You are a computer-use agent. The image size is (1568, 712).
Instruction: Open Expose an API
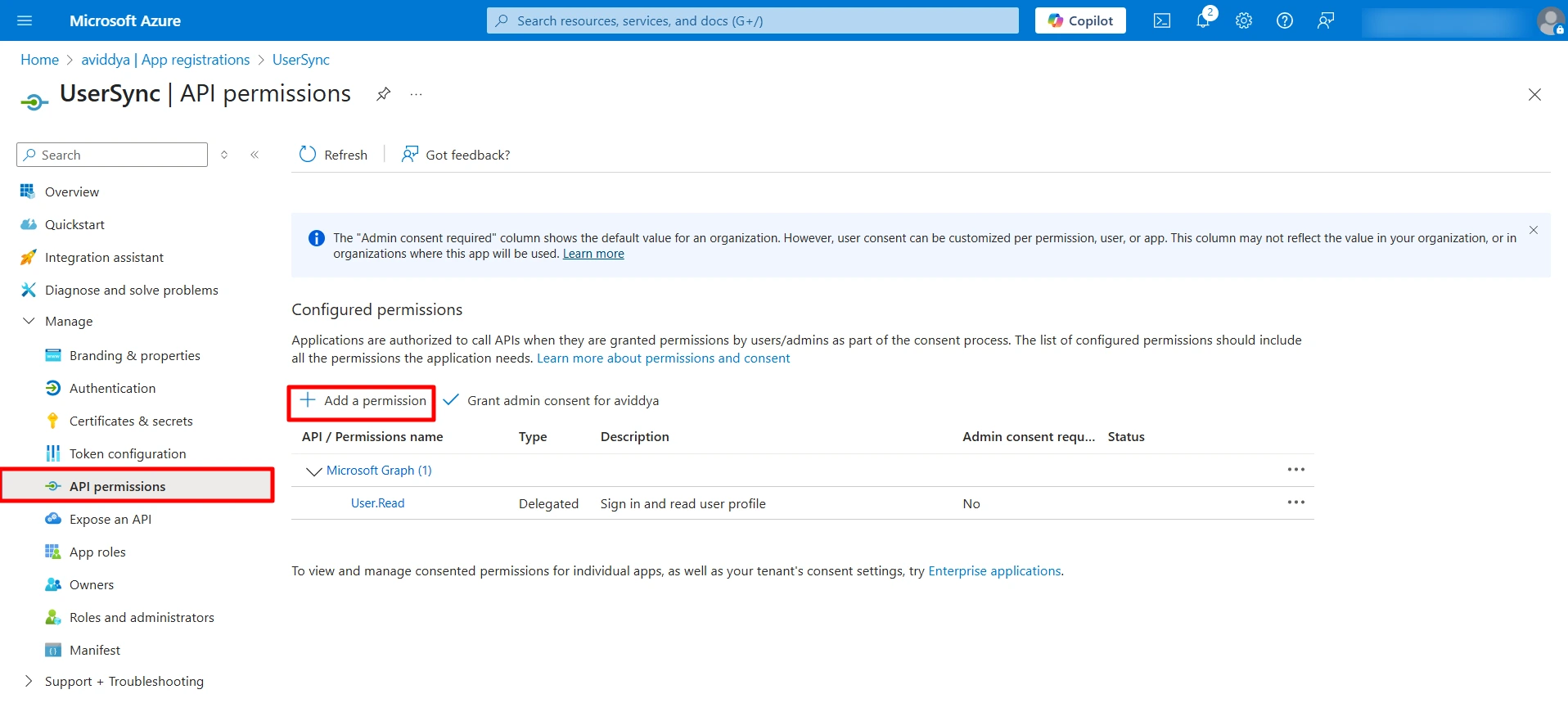(110, 519)
